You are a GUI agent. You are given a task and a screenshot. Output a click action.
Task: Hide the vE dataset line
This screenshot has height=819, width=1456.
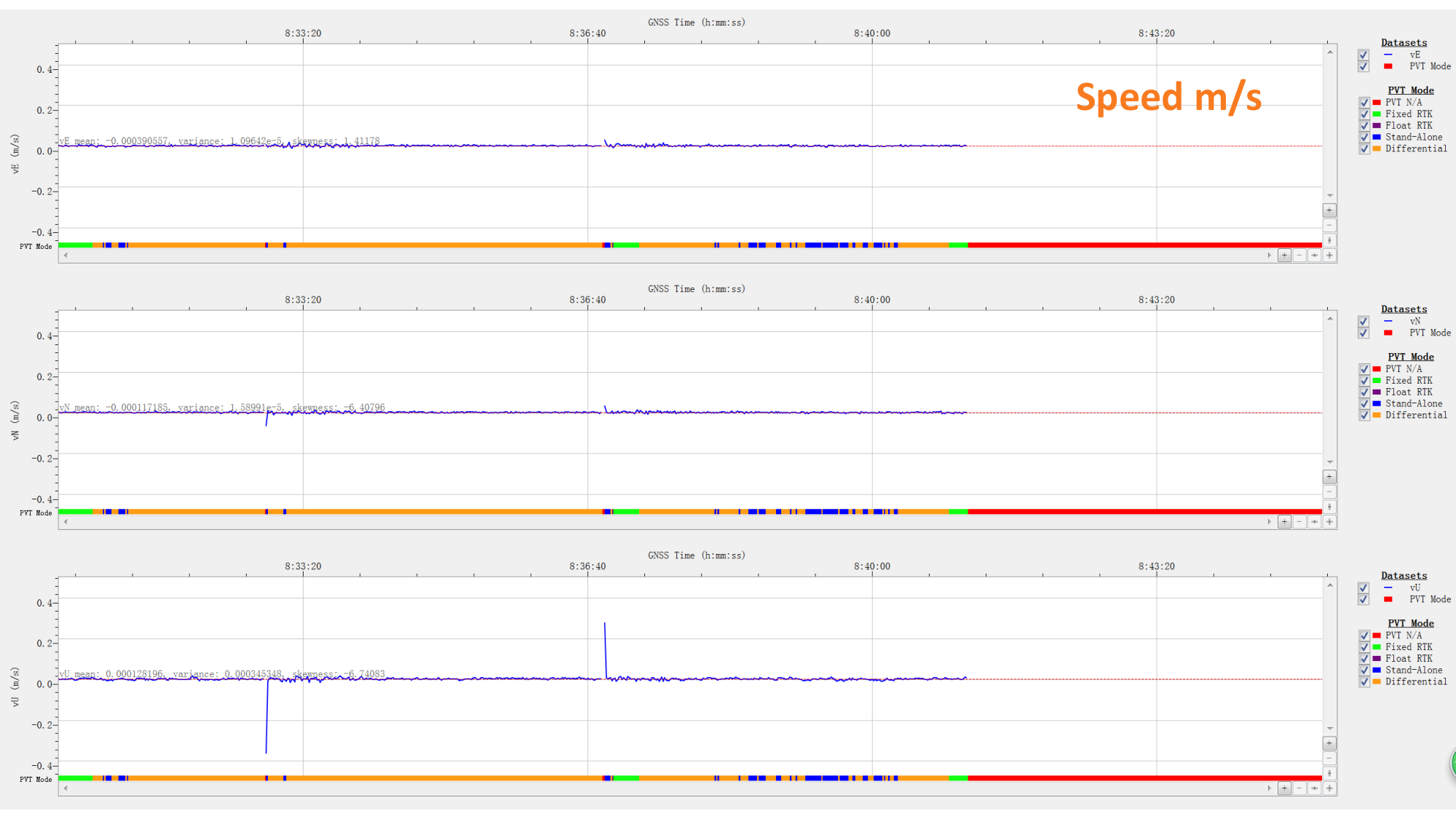(x=1364, y=55)
